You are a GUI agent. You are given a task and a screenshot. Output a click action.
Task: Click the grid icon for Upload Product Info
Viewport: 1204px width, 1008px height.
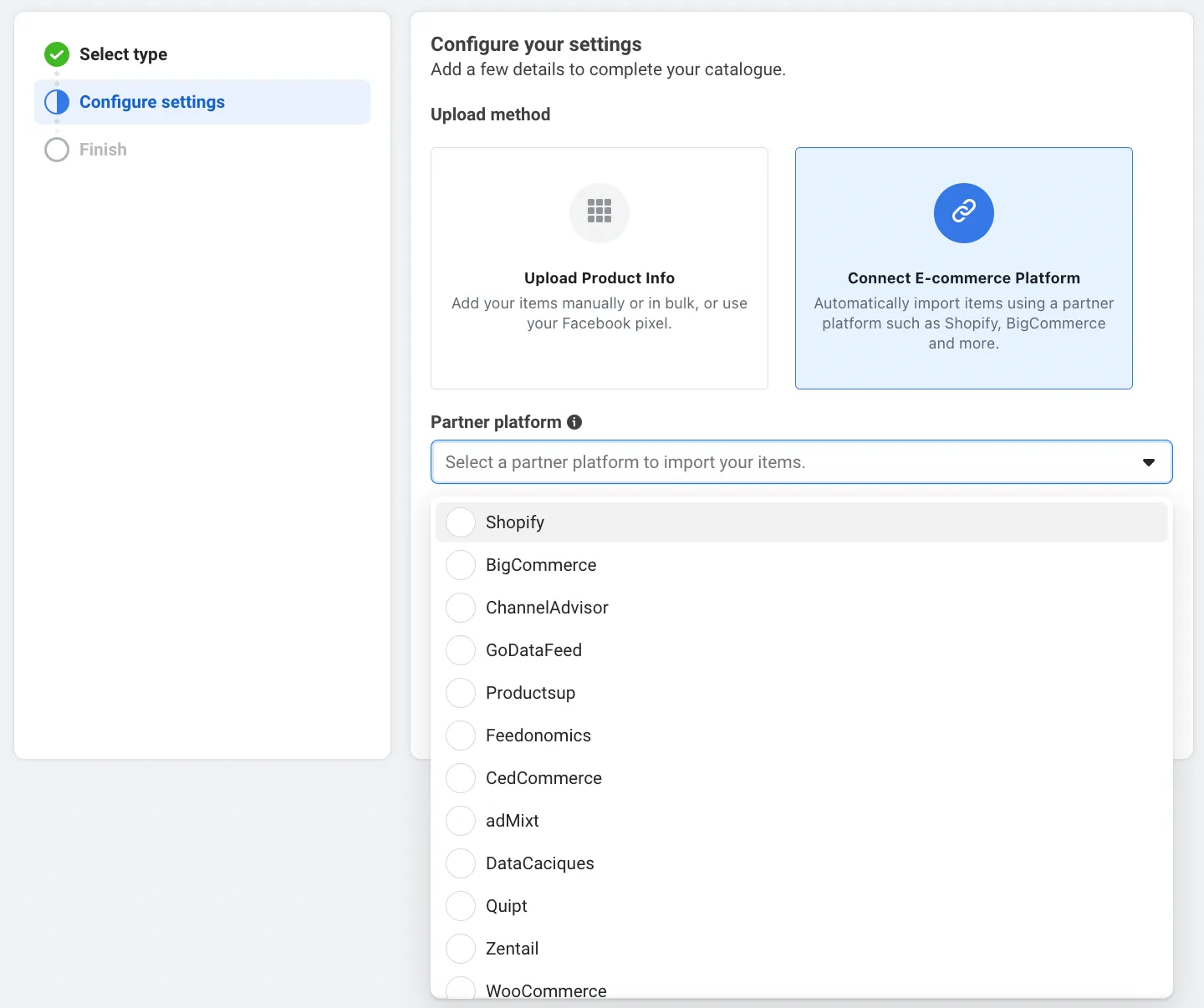pos(599,212)
